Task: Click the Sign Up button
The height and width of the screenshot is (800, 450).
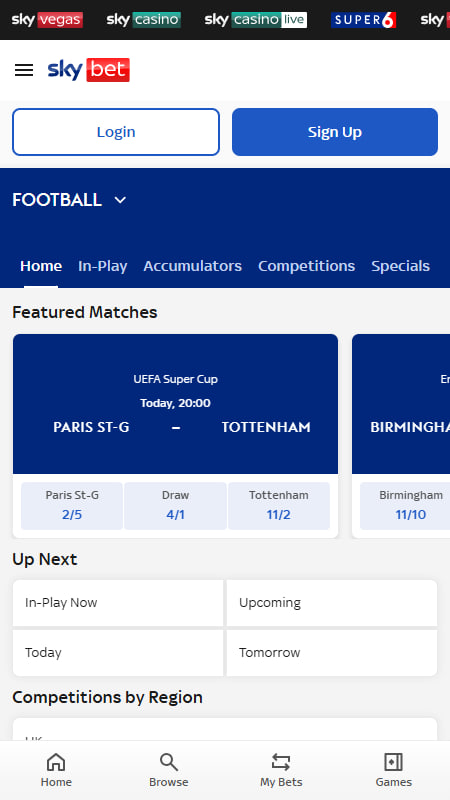Action: tap(335, 132)
